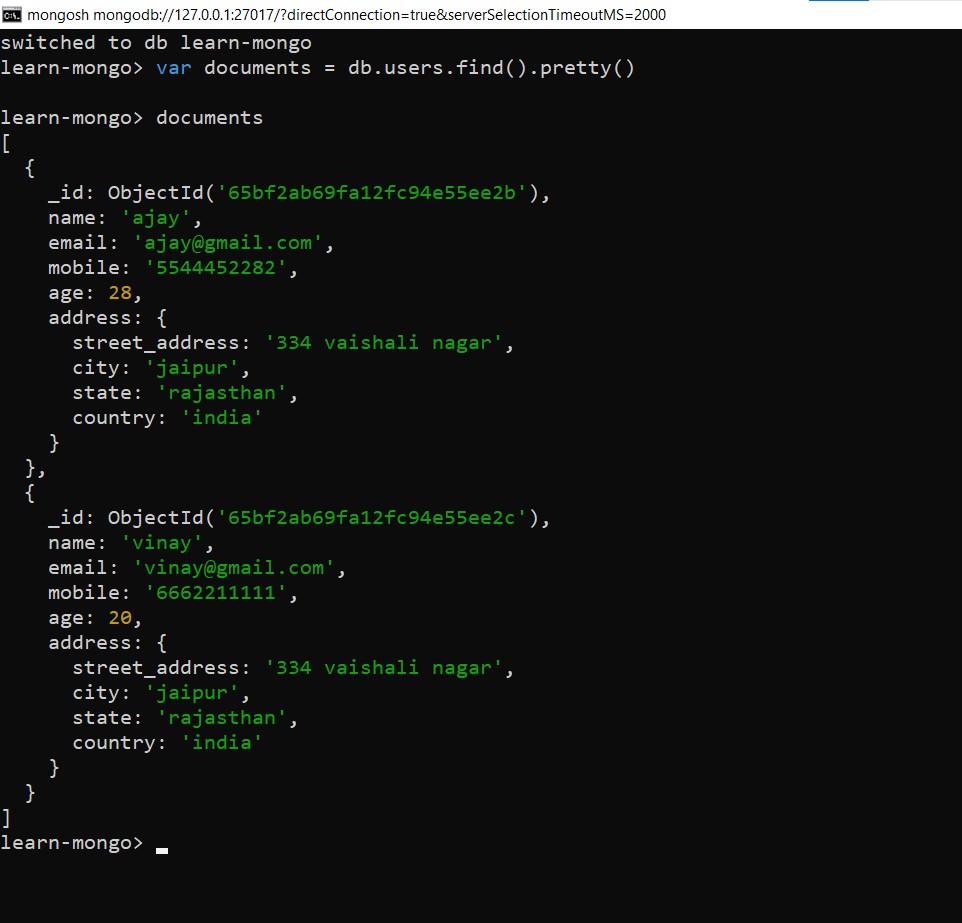962x923 pixels.
Task: Click the 'var' keyword in the command
Action: [174, 68]
